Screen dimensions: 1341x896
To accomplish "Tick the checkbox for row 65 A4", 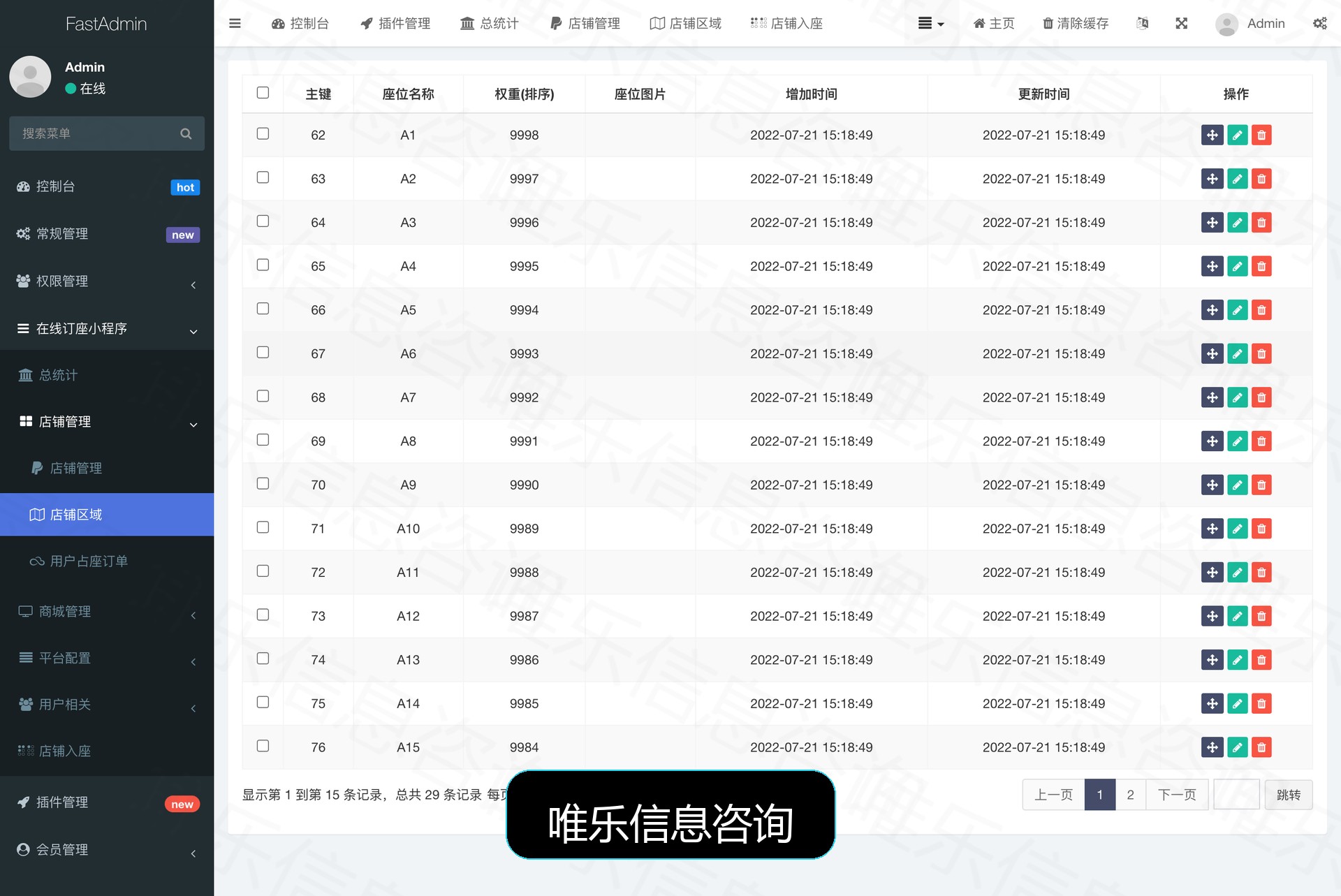I will (x=263, y=265).
